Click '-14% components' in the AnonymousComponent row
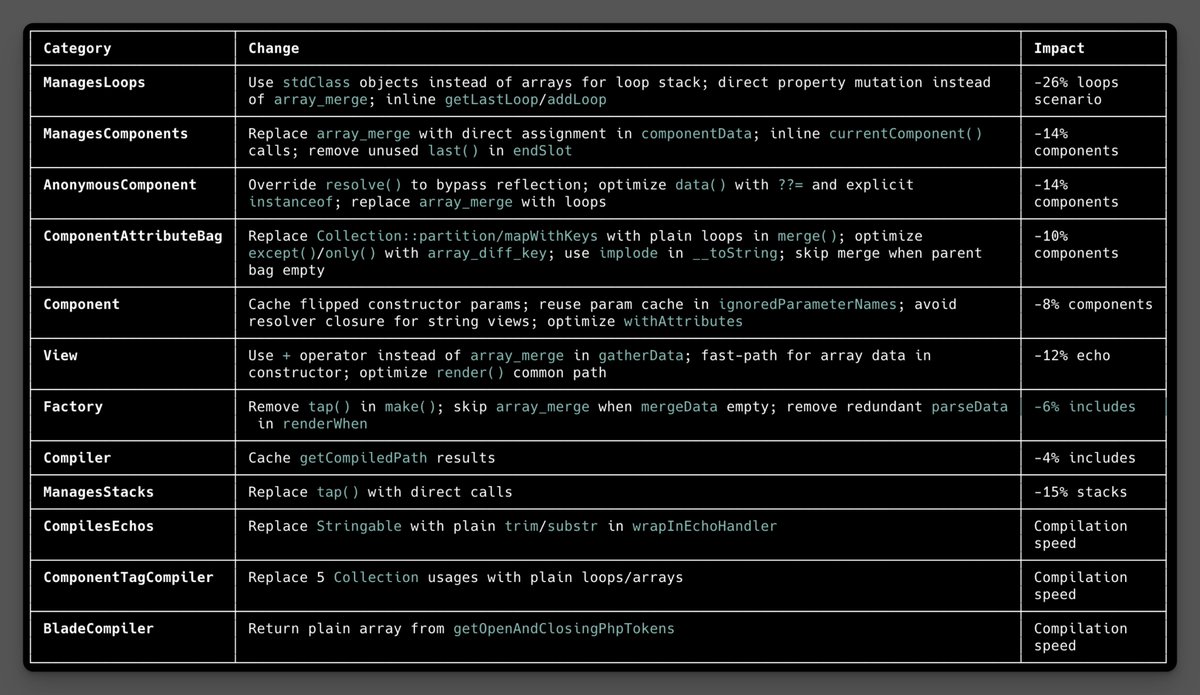Viewport: 1200px width, 695px height. [1076, 193]
